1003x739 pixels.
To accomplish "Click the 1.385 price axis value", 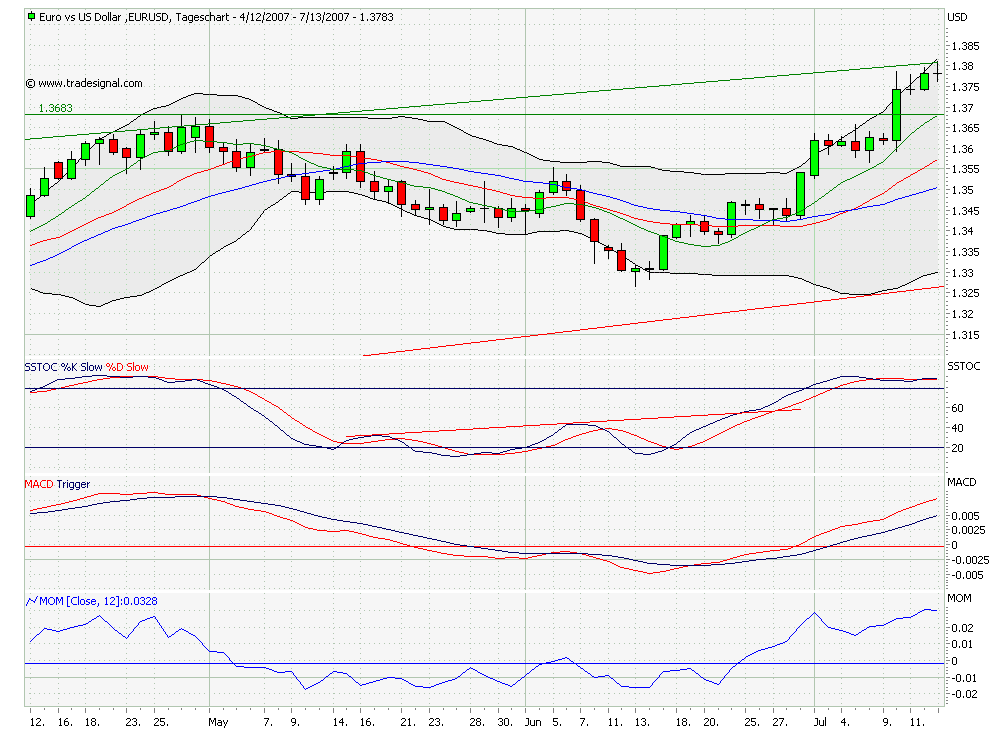I will click(965, 46).
